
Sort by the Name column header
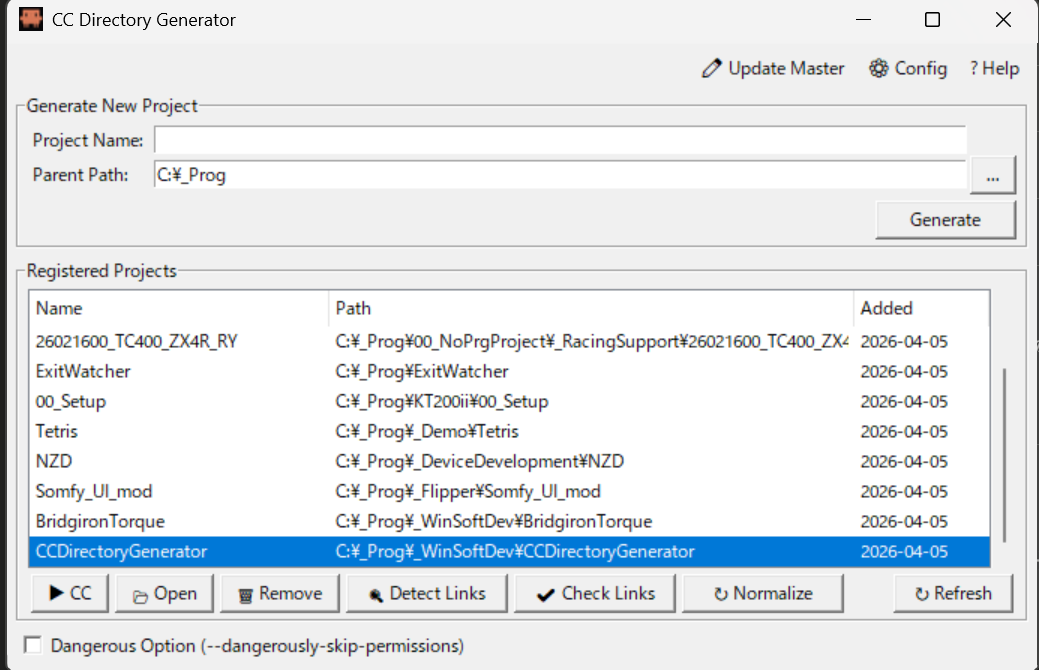179,308
